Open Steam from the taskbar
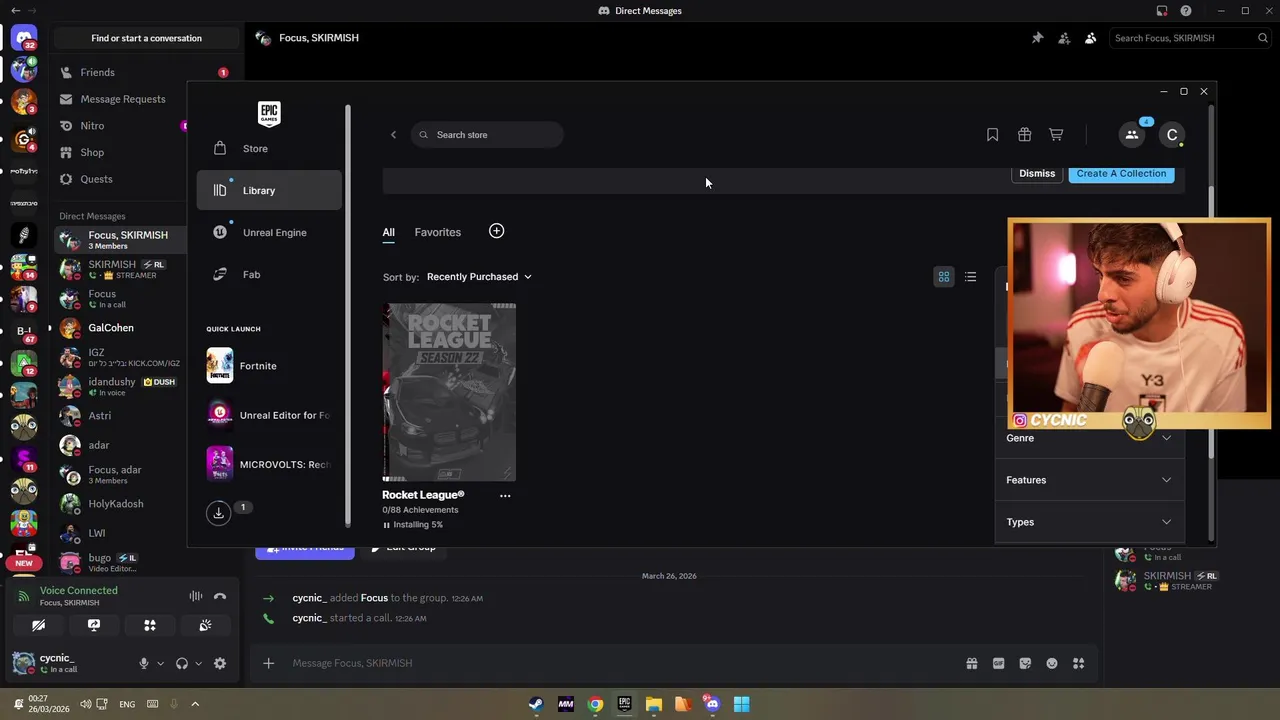Image resolution: width=1280 pixels, height=720 pixels. (537, 704)
